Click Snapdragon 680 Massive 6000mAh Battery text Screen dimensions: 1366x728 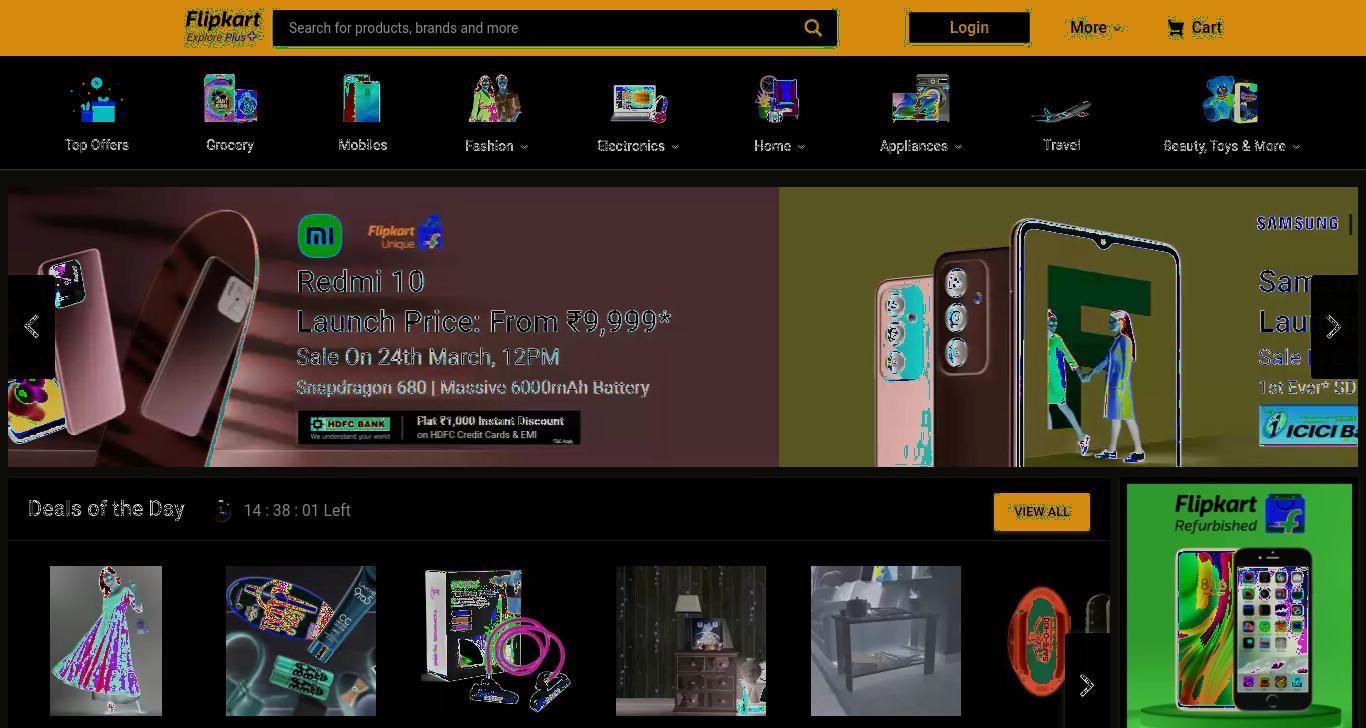(x=473, y=388)
